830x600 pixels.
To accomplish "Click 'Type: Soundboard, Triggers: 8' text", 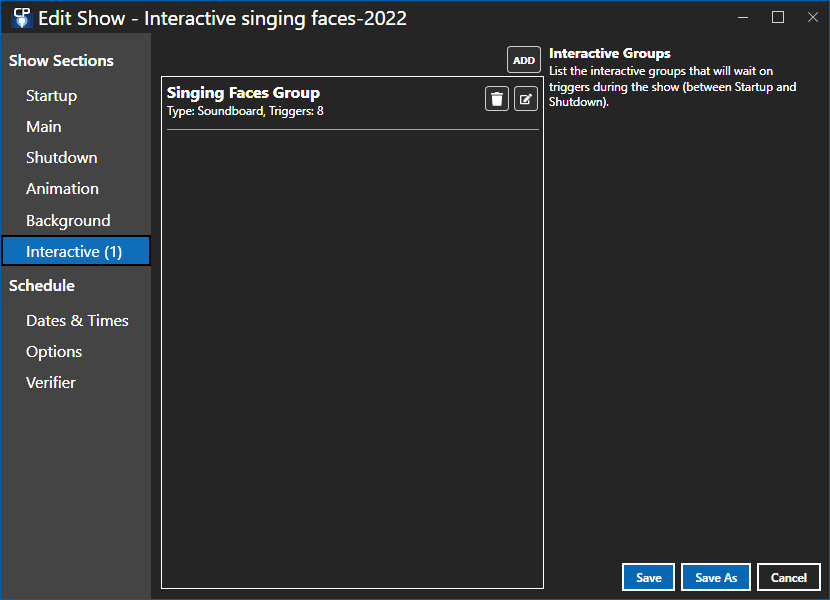I will click(x=245, y=111).
